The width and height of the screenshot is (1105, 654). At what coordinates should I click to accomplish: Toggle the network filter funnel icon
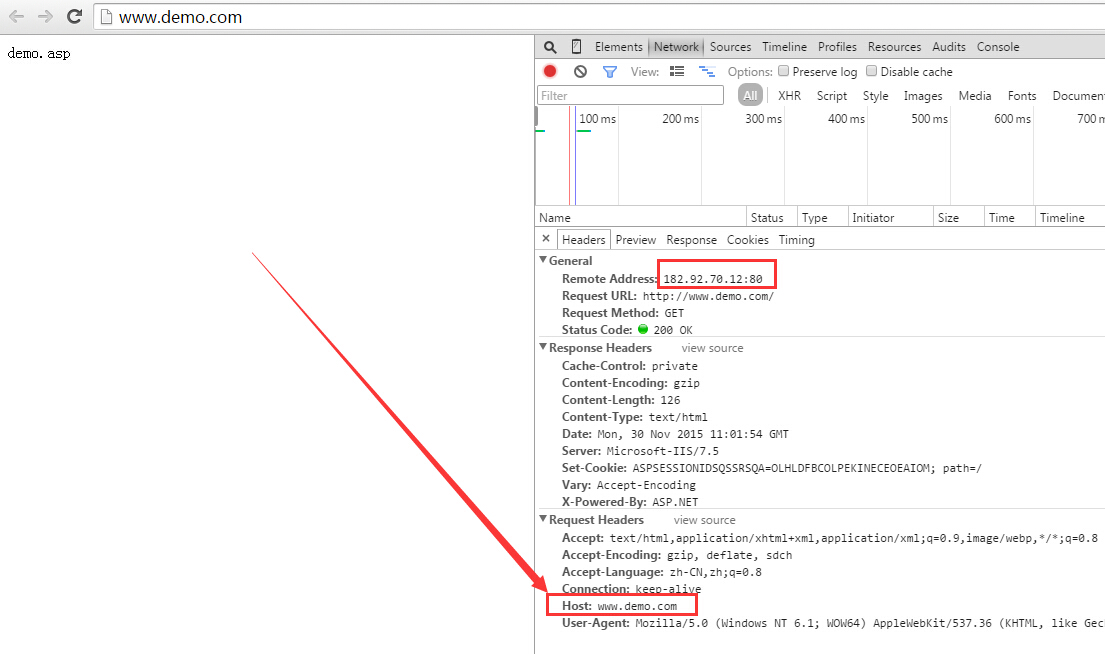coord(609,72)
